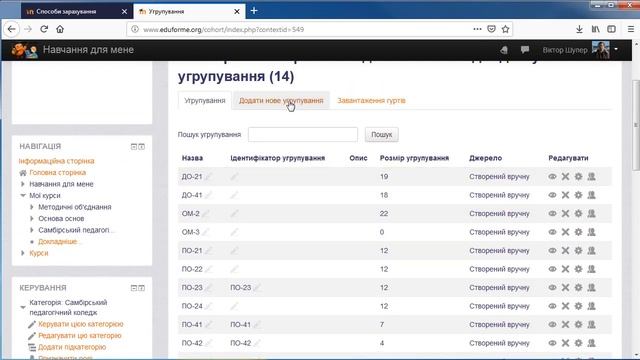Expand Основа основ node
Screen dimensions: 640x360
(32, 218)
